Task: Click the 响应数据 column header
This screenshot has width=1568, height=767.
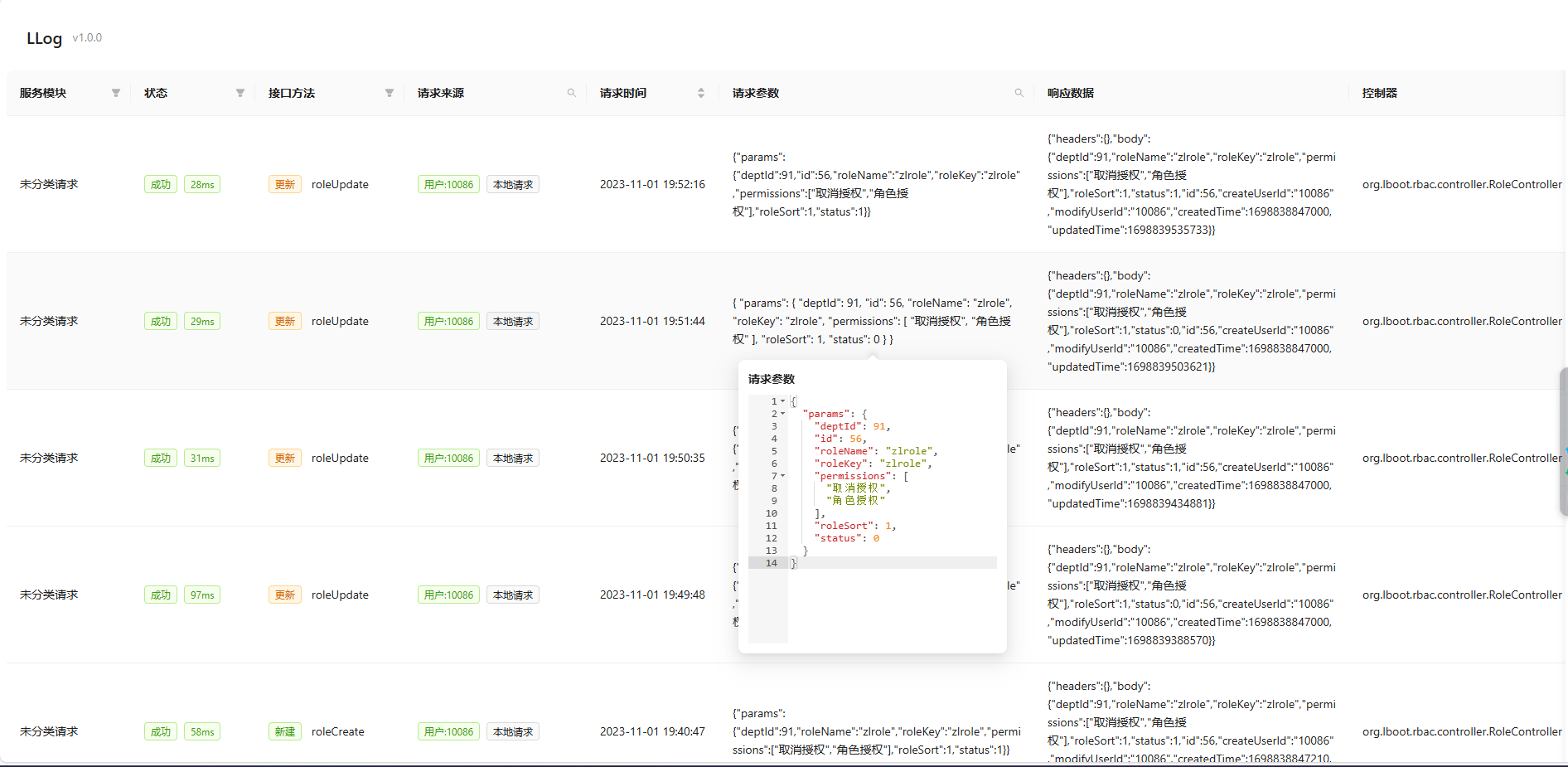Action: 1070,93
